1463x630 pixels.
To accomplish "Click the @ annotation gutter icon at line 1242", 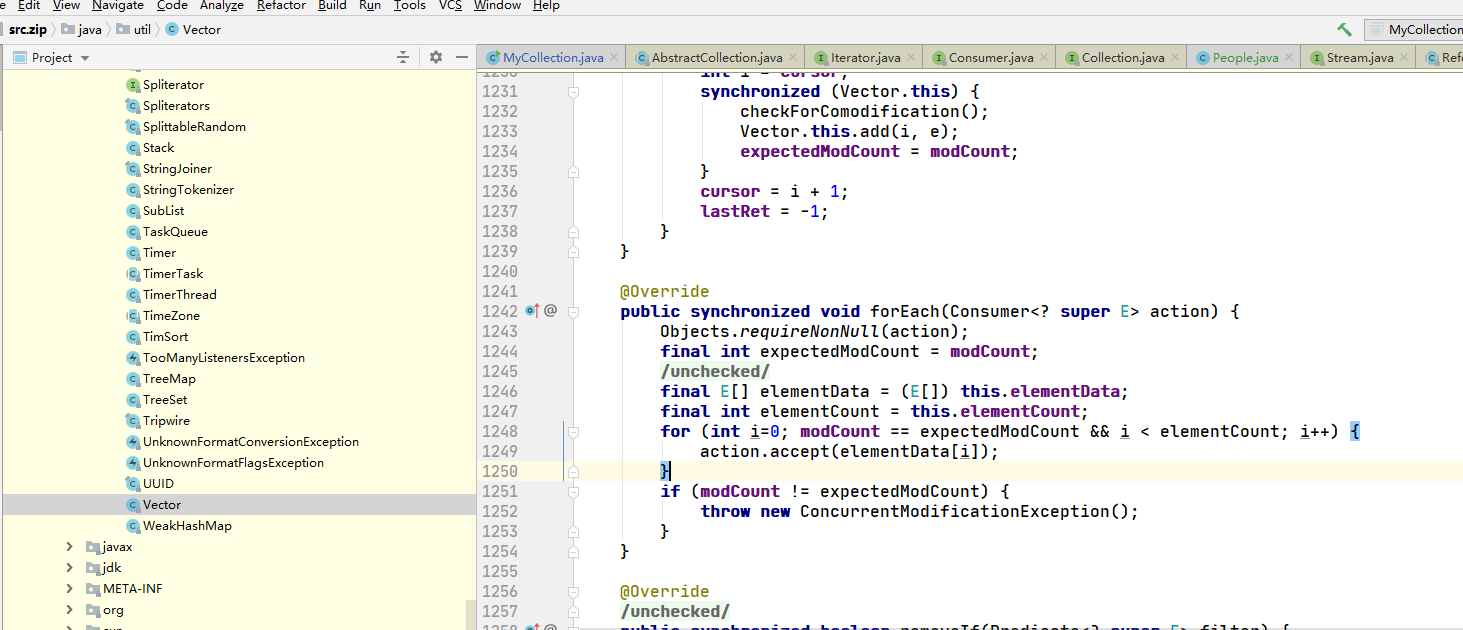I will tap(550, 311).
